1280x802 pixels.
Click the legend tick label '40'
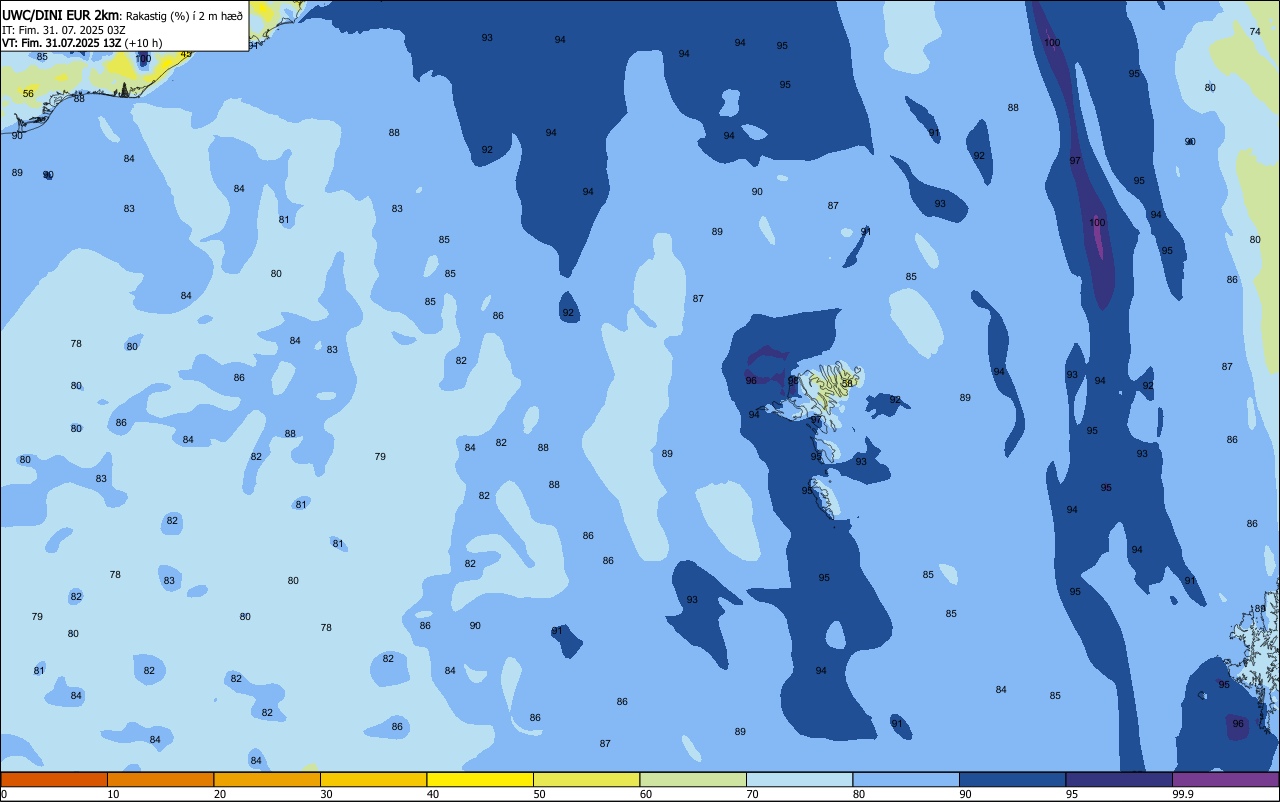coord(432,794)
